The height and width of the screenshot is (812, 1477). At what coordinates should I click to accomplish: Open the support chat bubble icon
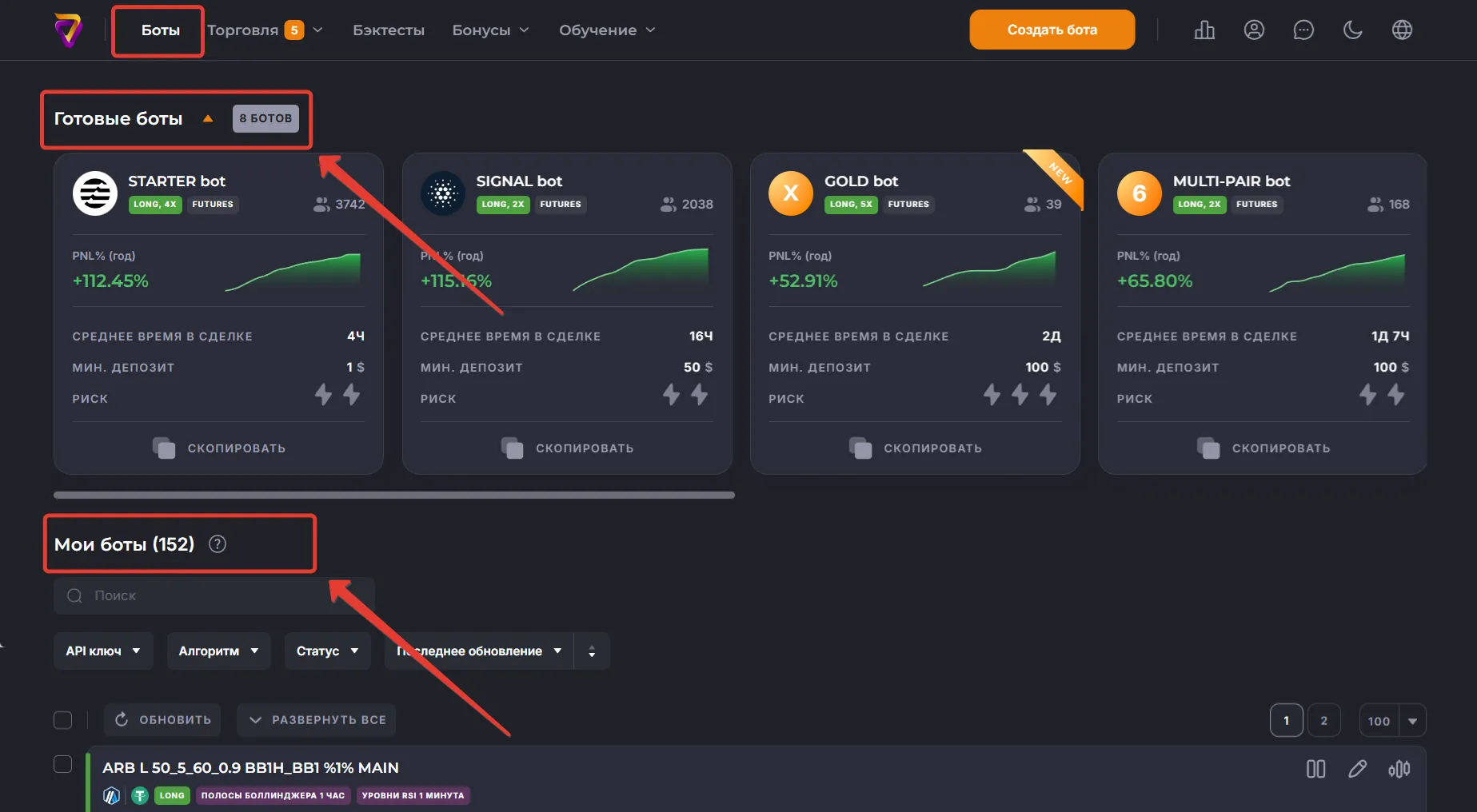tap(1303, 30)
